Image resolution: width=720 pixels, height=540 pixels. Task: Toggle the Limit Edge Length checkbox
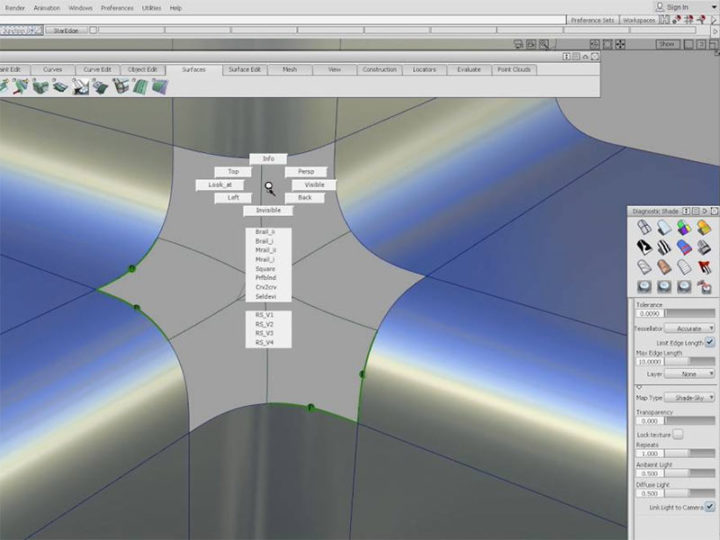(x=710, y=342)
